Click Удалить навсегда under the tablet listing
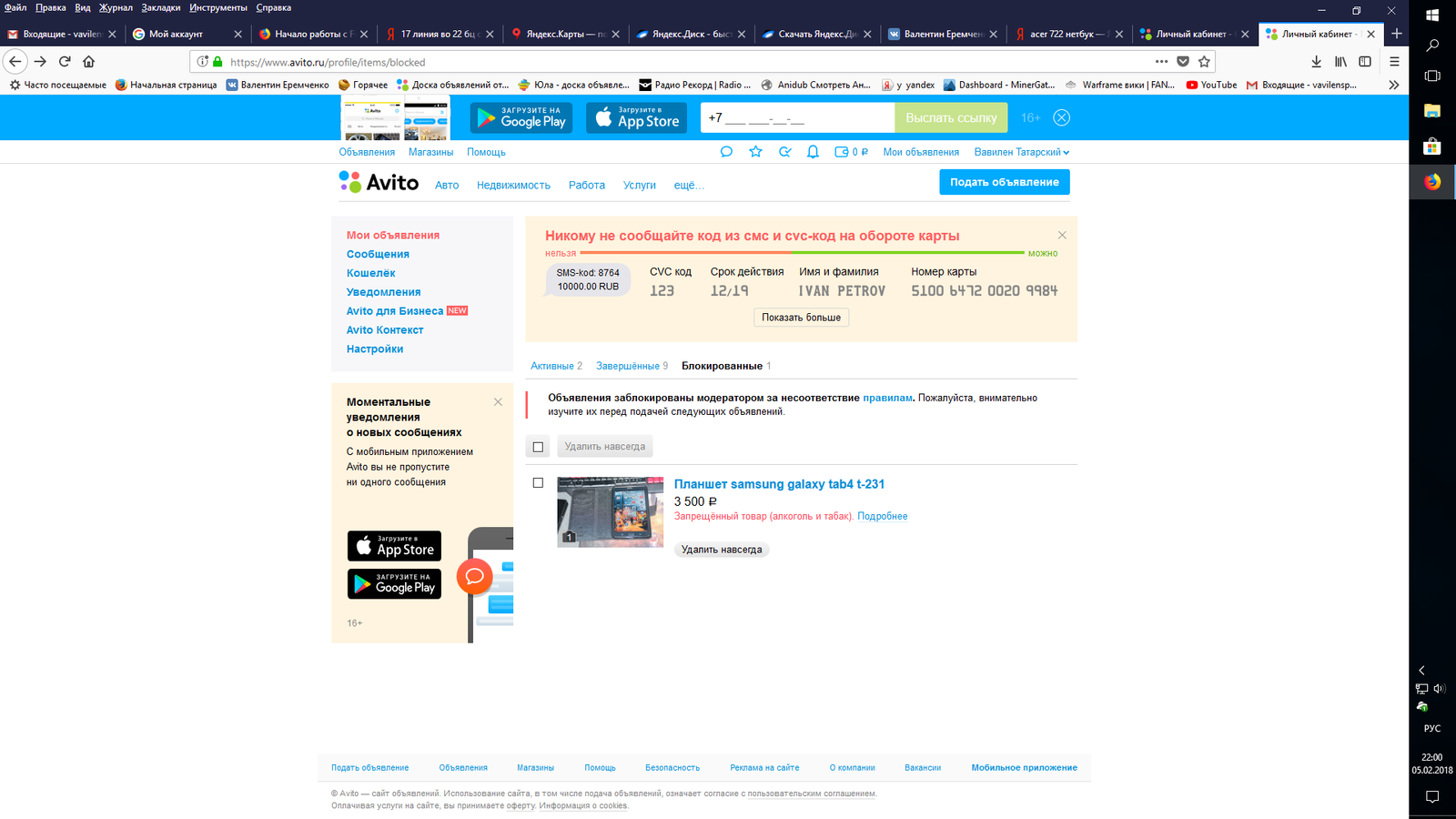This screenshot has height=819, width=1456. tap(722, 550)
